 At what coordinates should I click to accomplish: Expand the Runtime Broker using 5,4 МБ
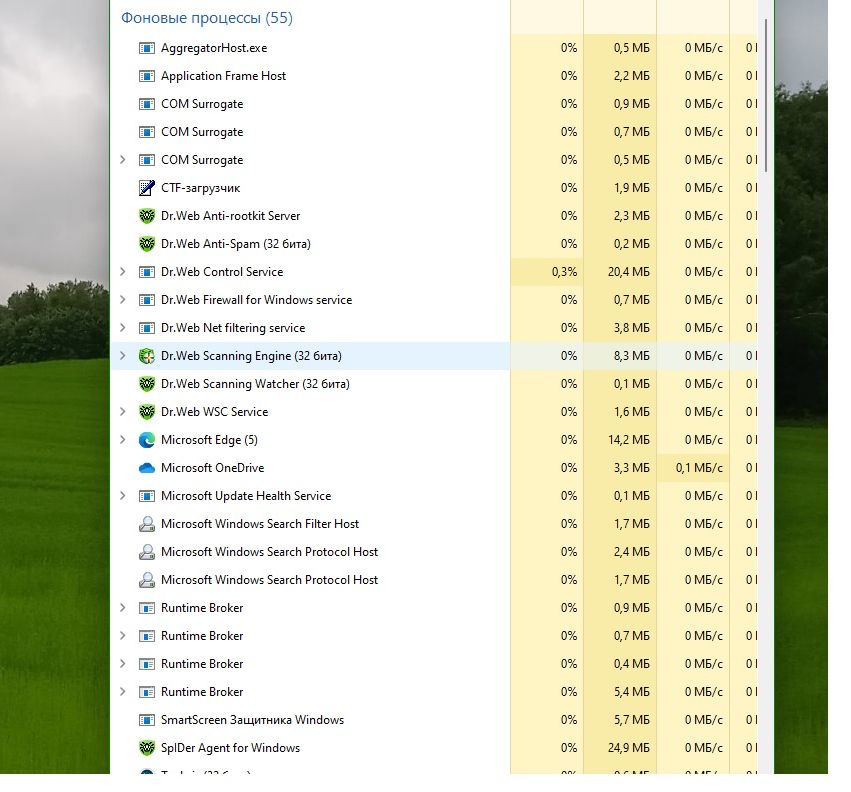(x=123, y=692)
